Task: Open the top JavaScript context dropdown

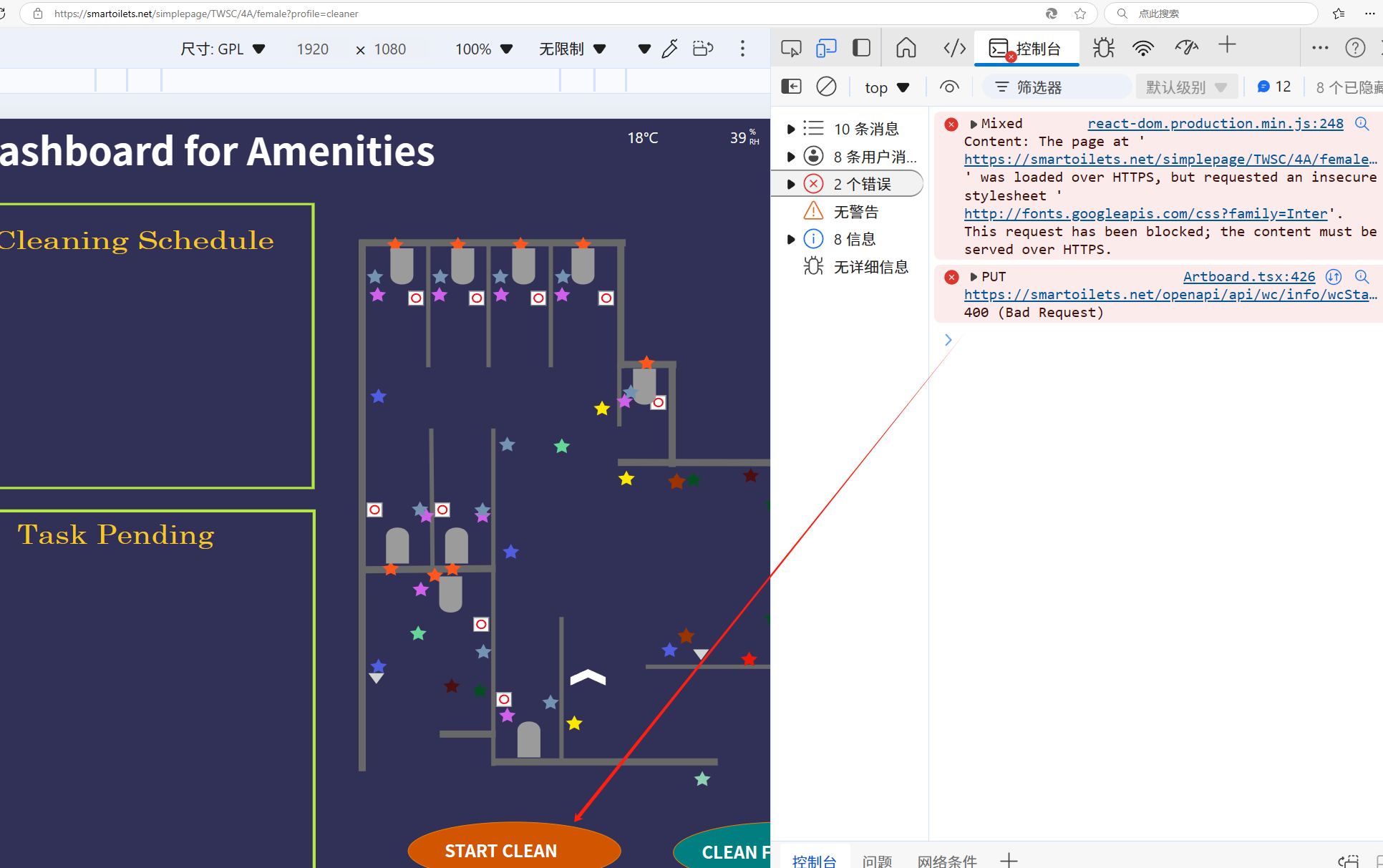Action: pos(887,87)
